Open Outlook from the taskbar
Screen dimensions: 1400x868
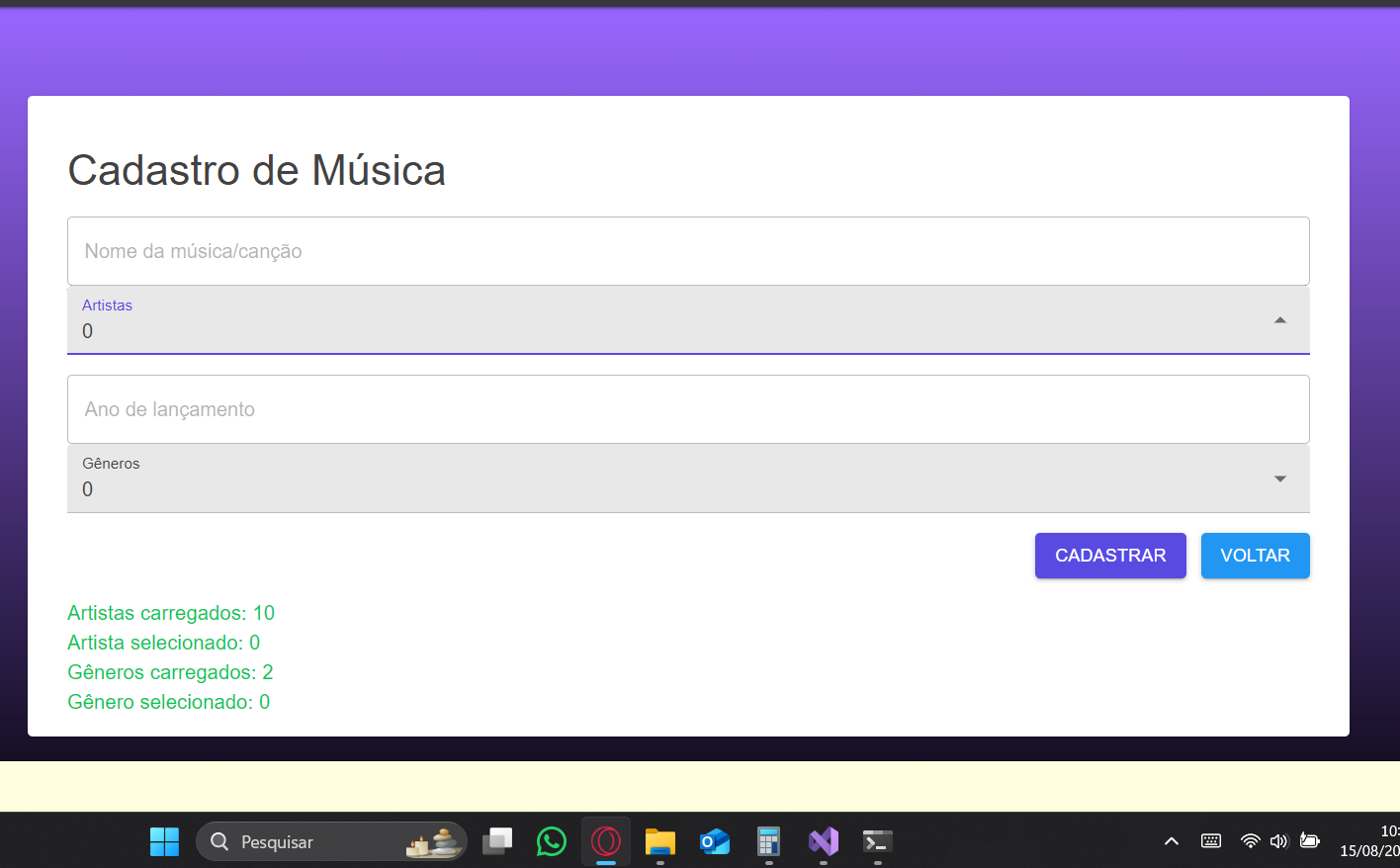coord(715,841)
